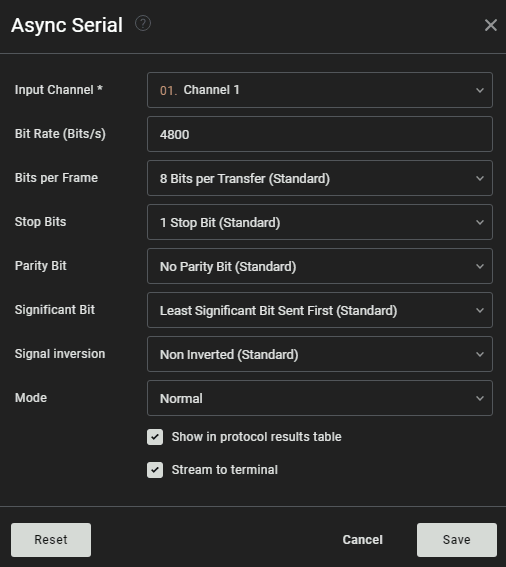Click the Cancel button

tap(362, 540)
